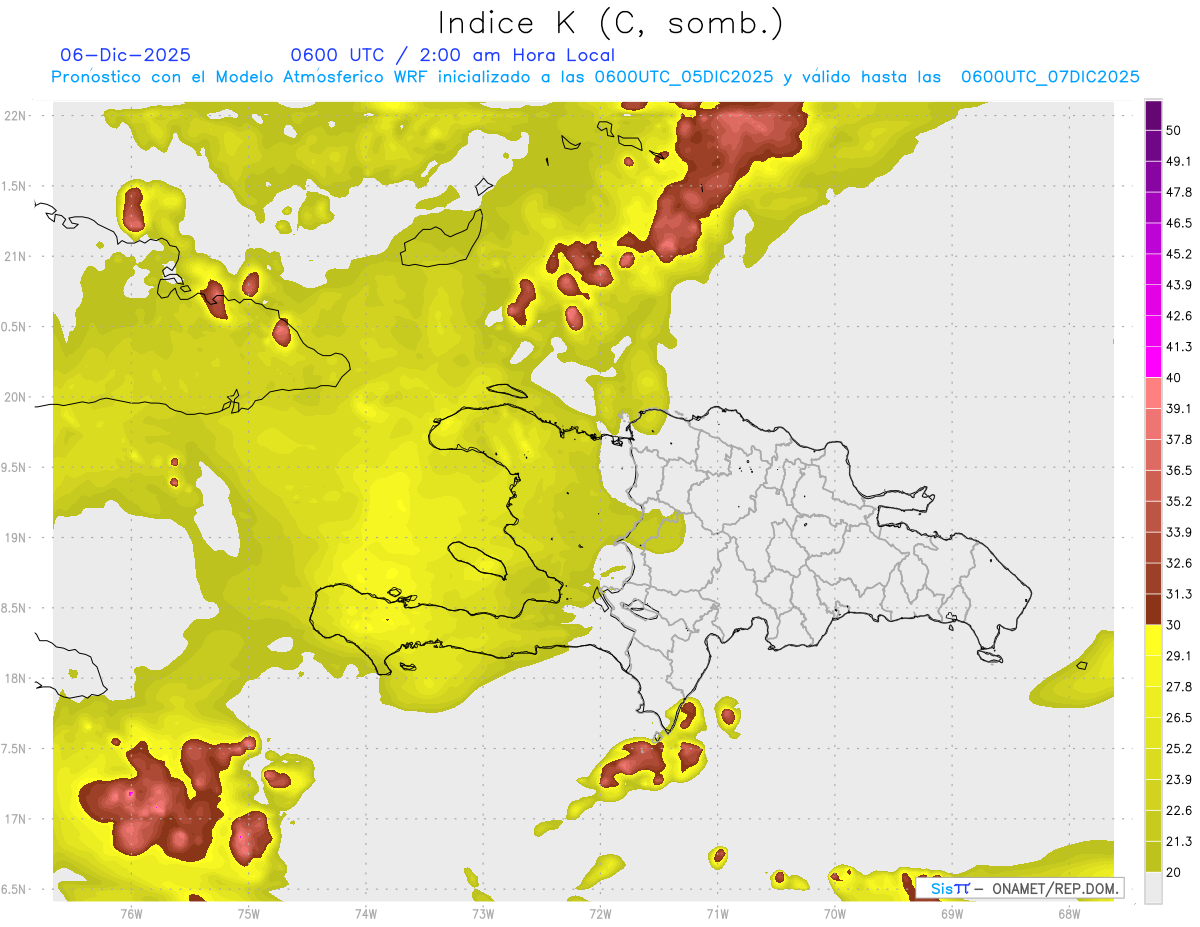
Task: Click the pink colorbar segment between 39.1 and 40
Action: tap(1153, 393)
